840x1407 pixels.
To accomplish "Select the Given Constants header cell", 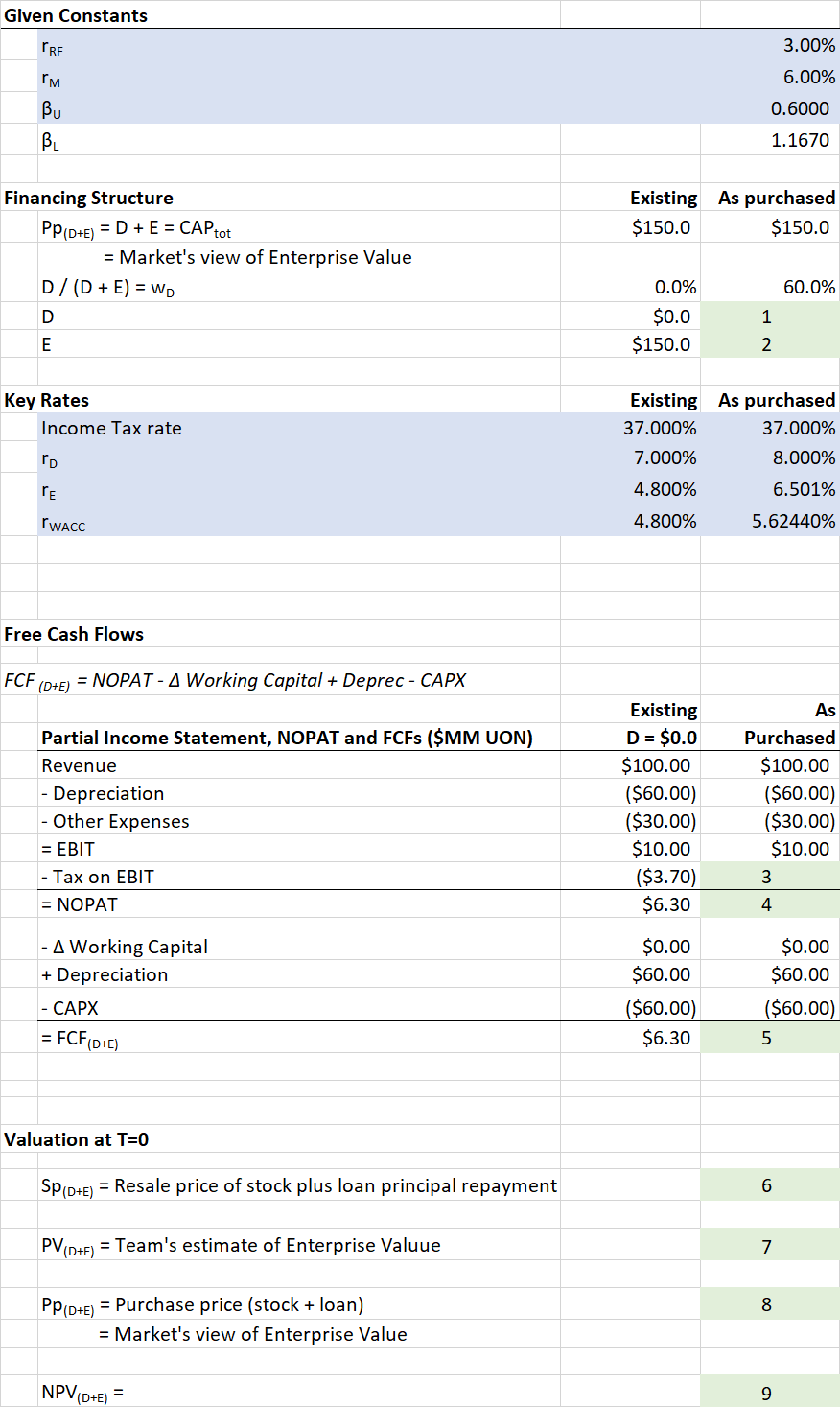I will (x=77, y=15).
